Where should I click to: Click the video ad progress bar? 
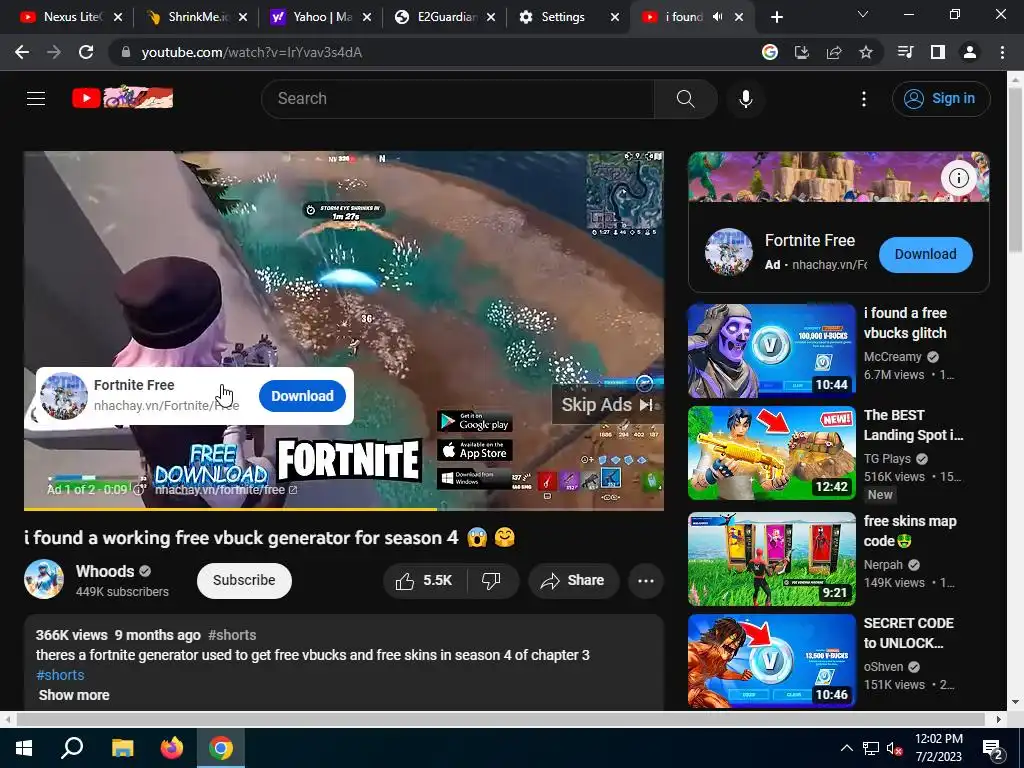point(344,509)
